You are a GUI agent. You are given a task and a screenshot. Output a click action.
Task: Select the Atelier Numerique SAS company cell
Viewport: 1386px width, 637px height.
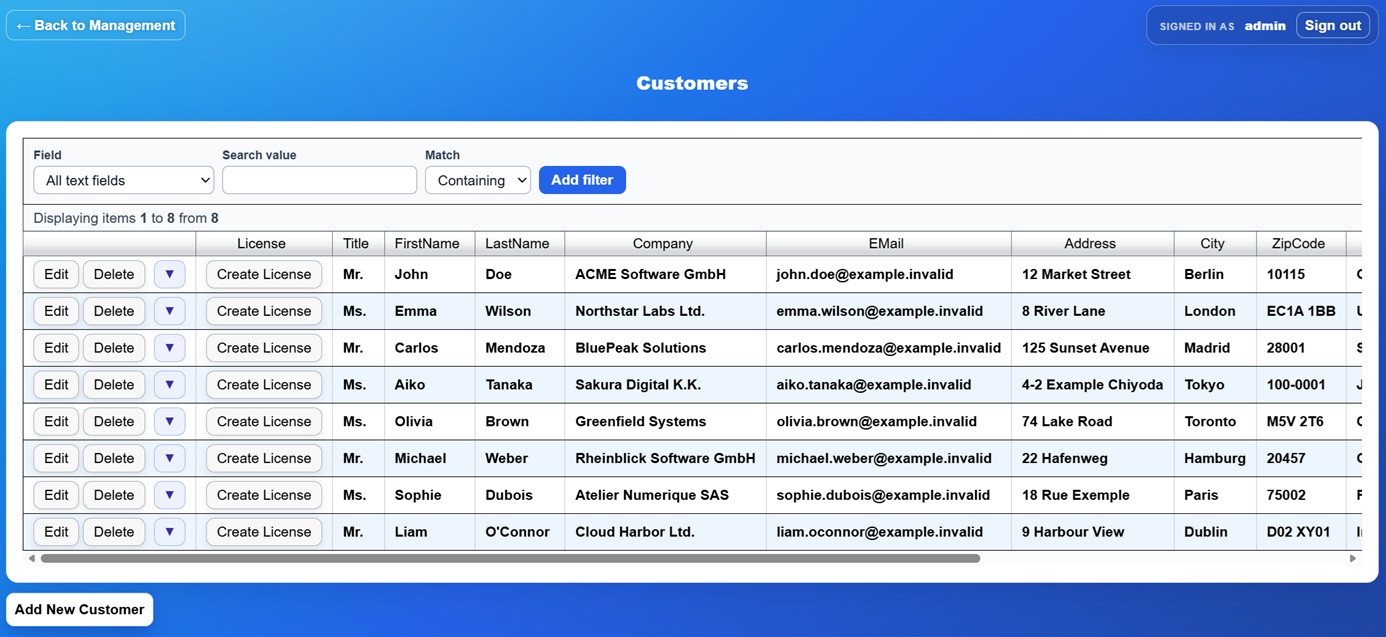[x=665, y=495]
